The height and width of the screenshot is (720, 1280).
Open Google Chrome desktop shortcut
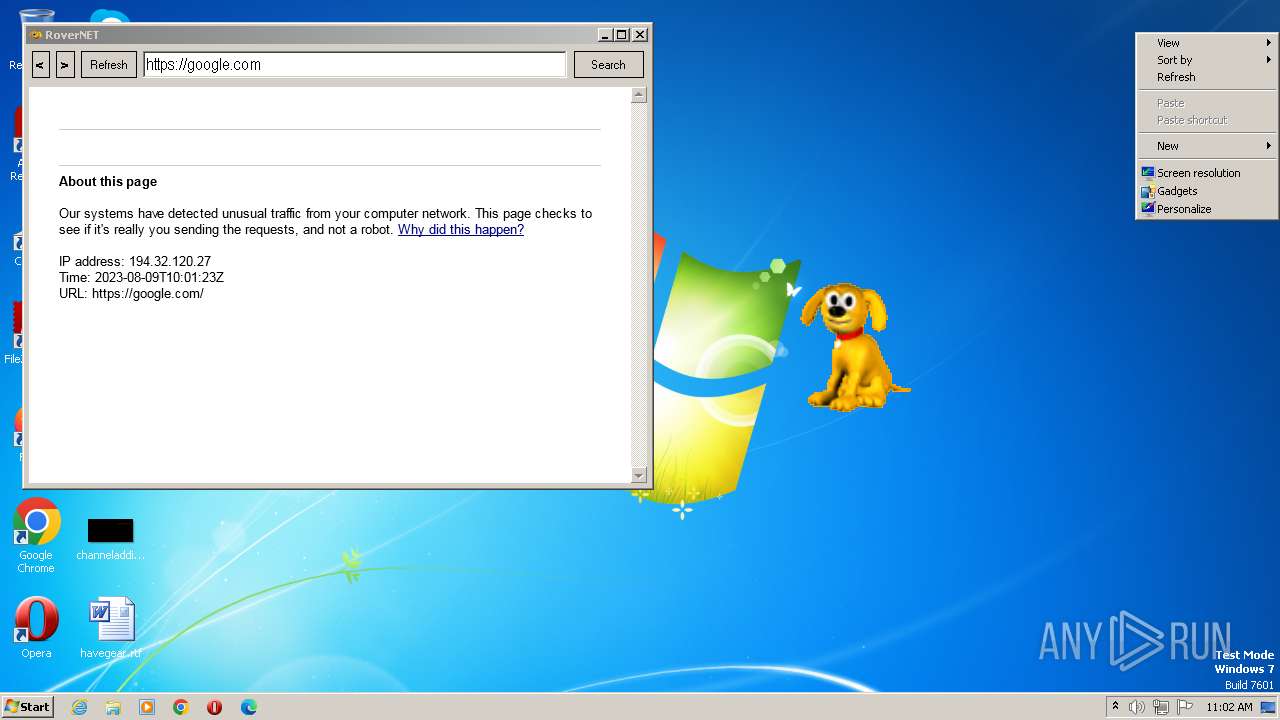[36, 535]
